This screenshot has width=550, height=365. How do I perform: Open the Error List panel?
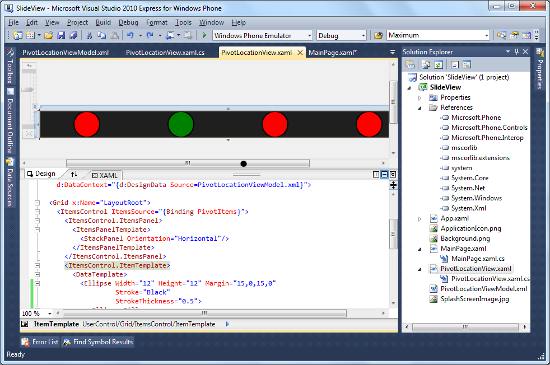pyautogui.click(x=40, y=342)
